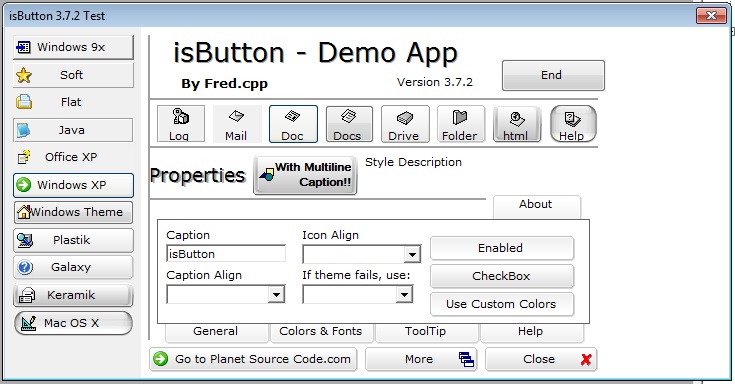Viewport: 735px width, 384px height.
Task: Toggle the CheckBox option button
Action: pyautogui.click(x=502, y=276)
